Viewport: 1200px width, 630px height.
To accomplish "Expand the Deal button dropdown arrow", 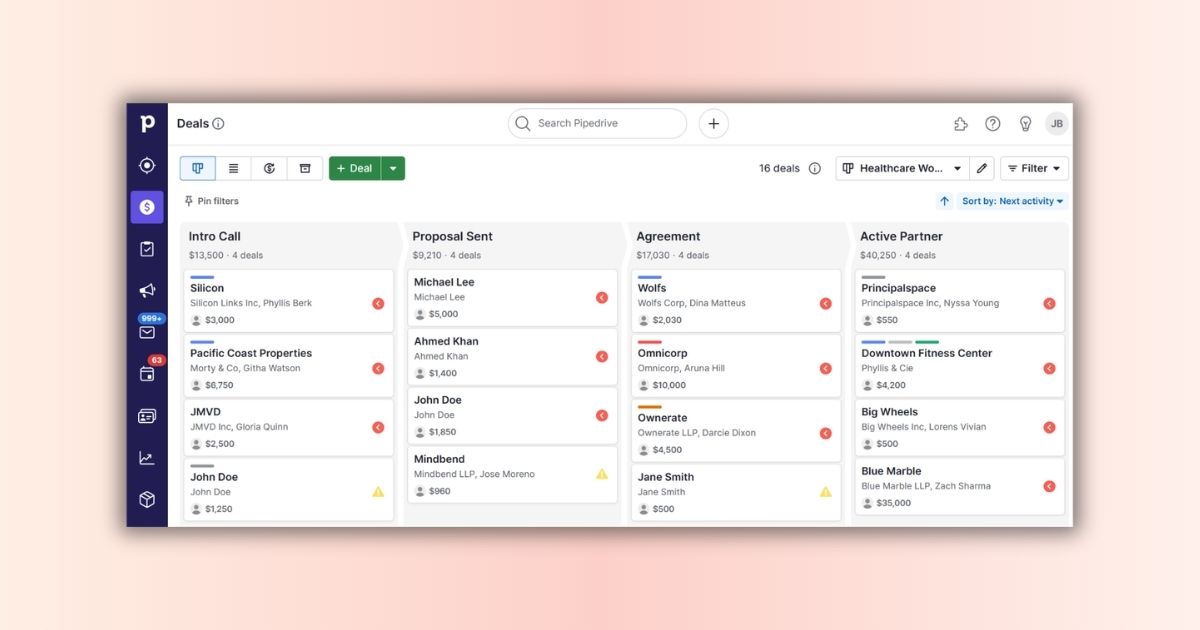I will point(393,168).
